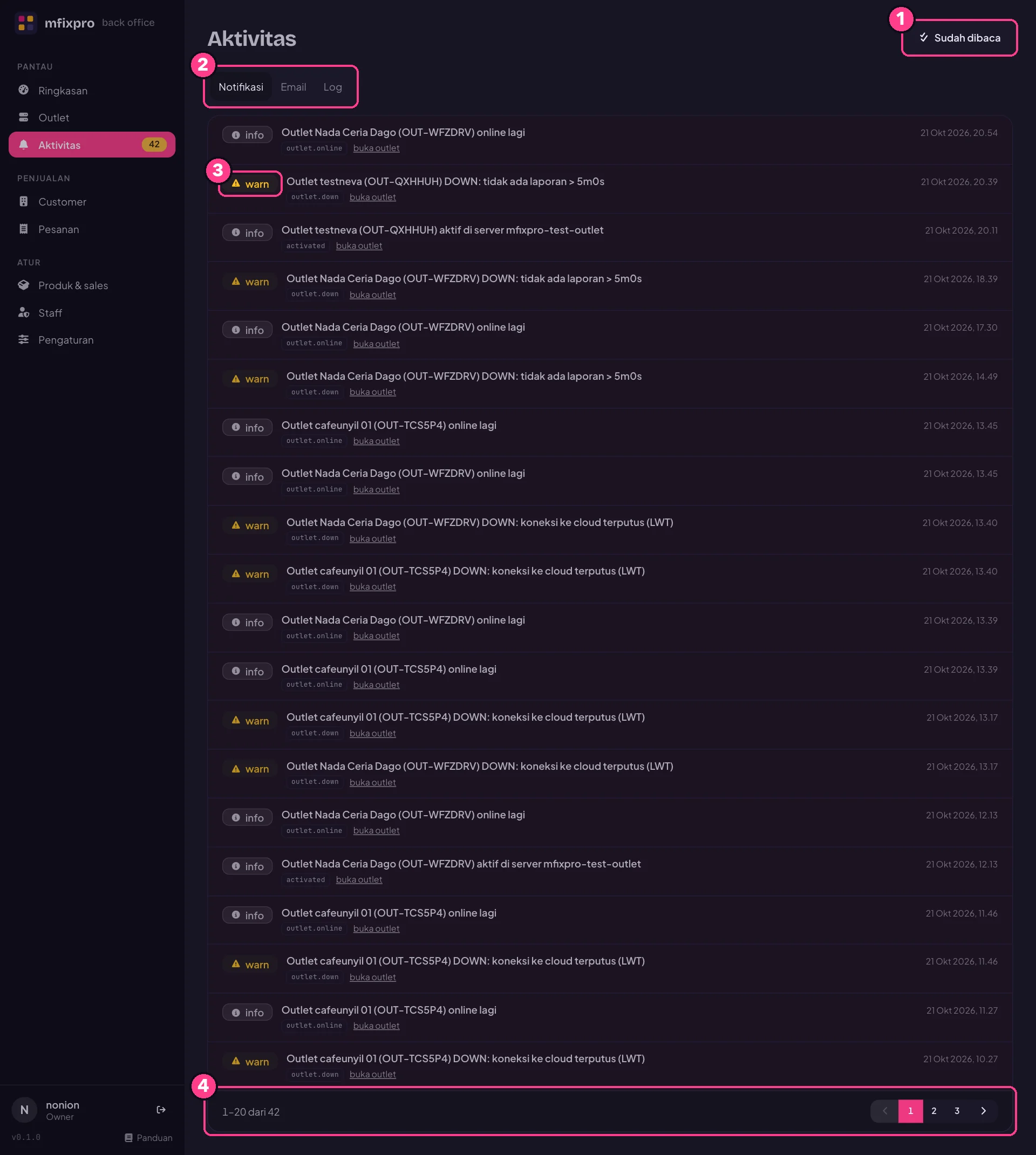
Task: Switch to the Notifikasi tab
Action: click(241, 87)
